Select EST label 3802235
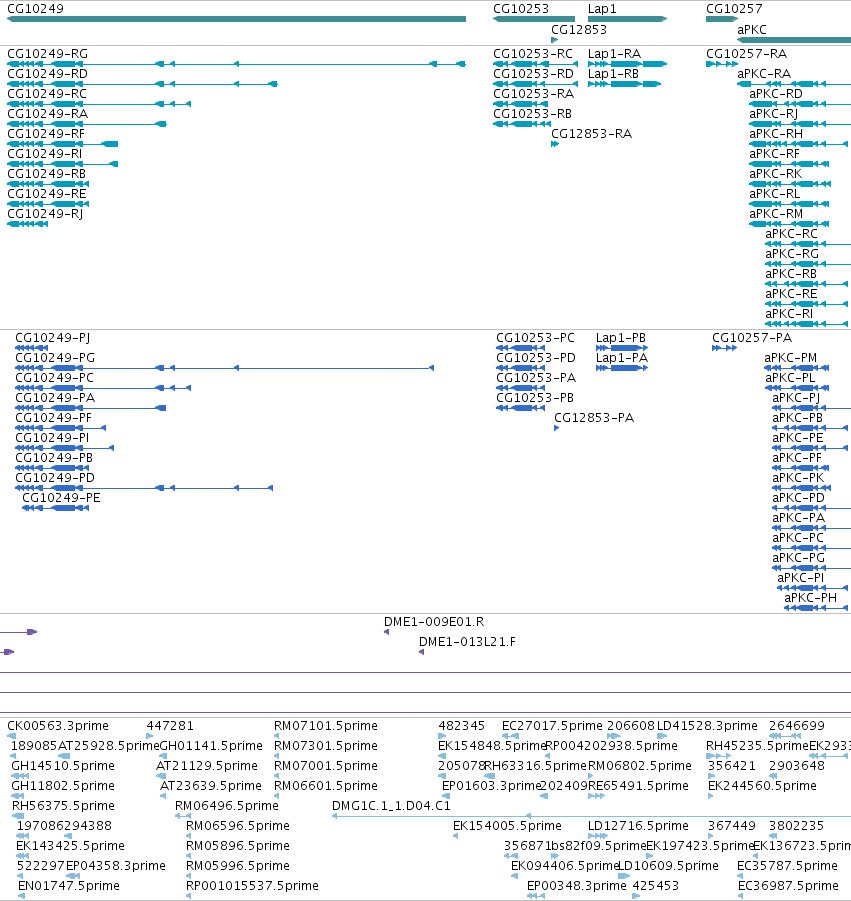851x901 pixels. pos(796,826)
